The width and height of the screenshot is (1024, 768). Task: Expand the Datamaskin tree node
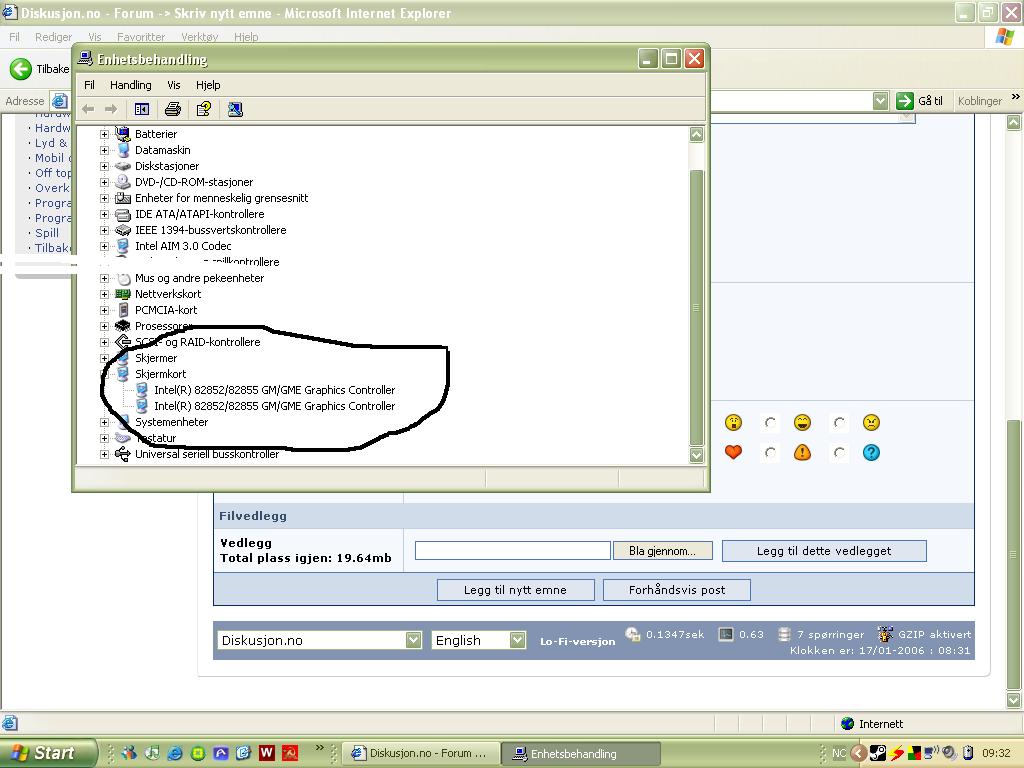(104, 150)
